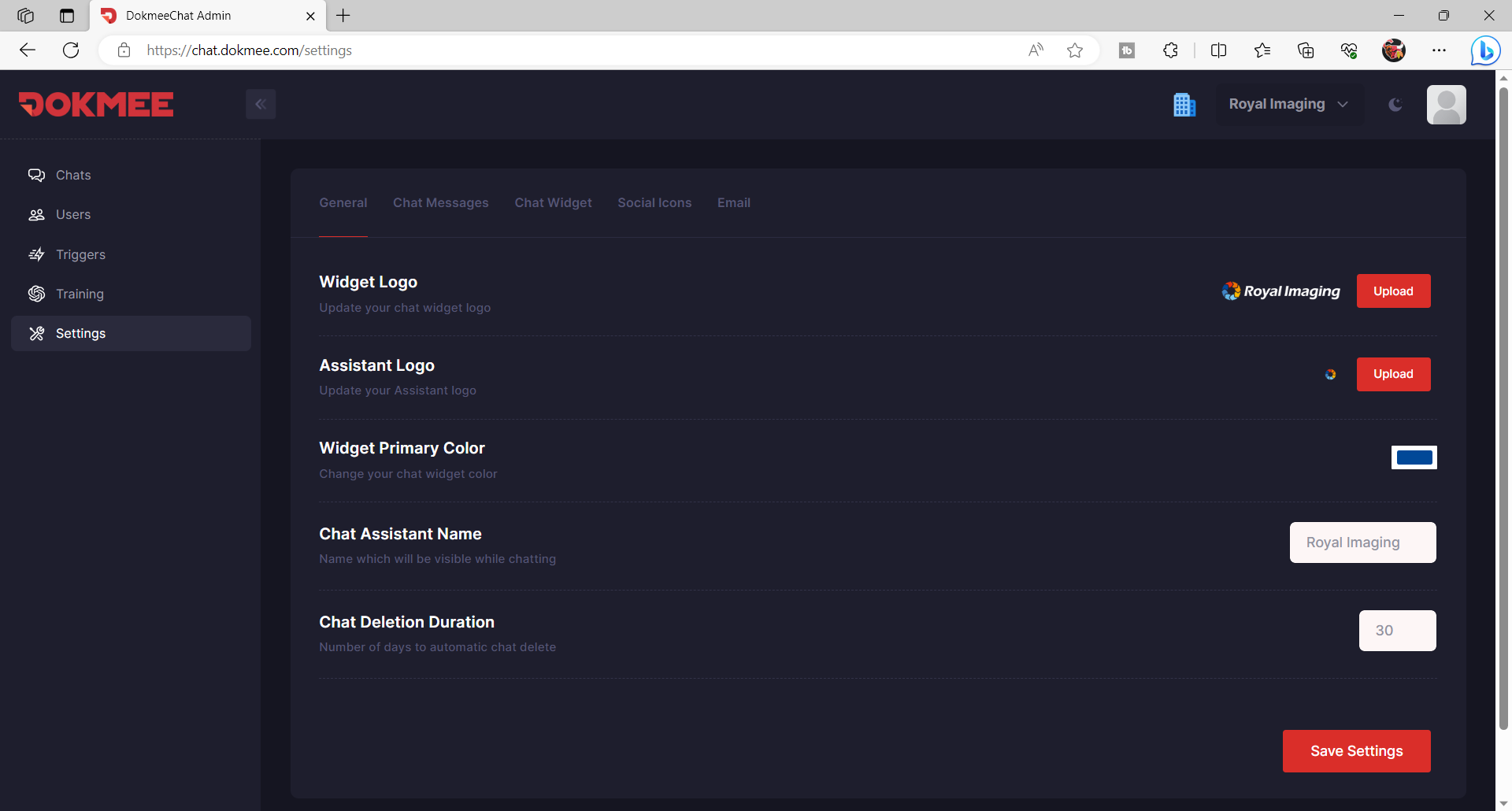
Task: Toggle dark mode with the moon icon
Action: (x=1395, y=104)
